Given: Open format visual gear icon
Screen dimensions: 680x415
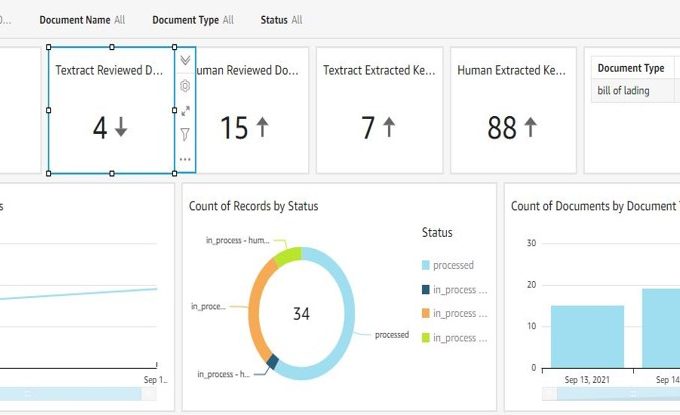Looking at the screenshot, I should 185,86.
